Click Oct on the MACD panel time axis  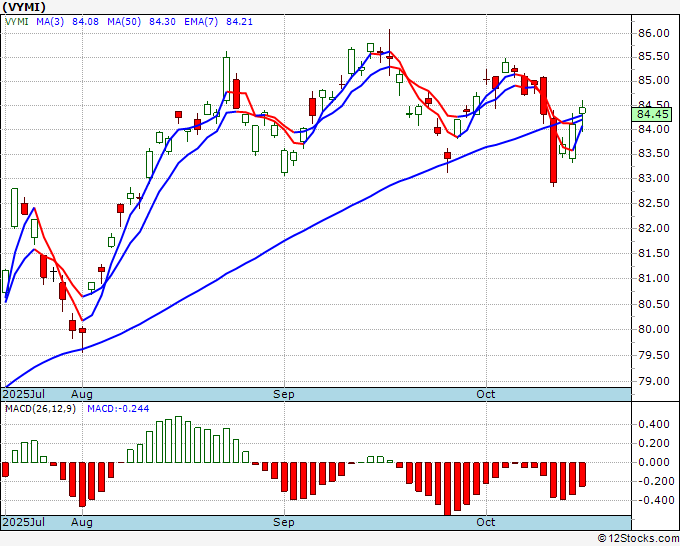tap(485, 522)
